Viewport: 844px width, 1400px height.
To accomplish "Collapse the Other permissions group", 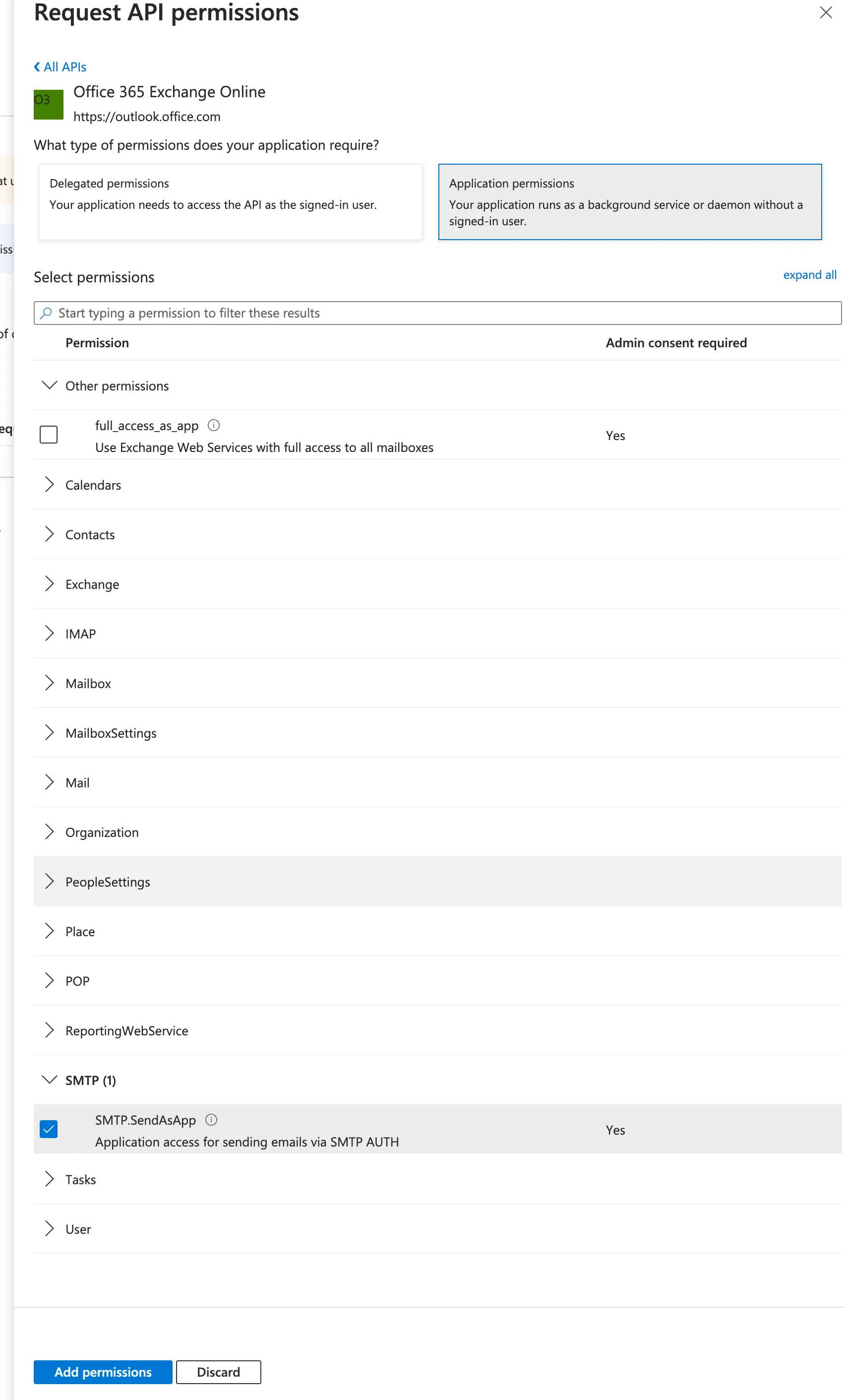I will (x=50, y=385).
